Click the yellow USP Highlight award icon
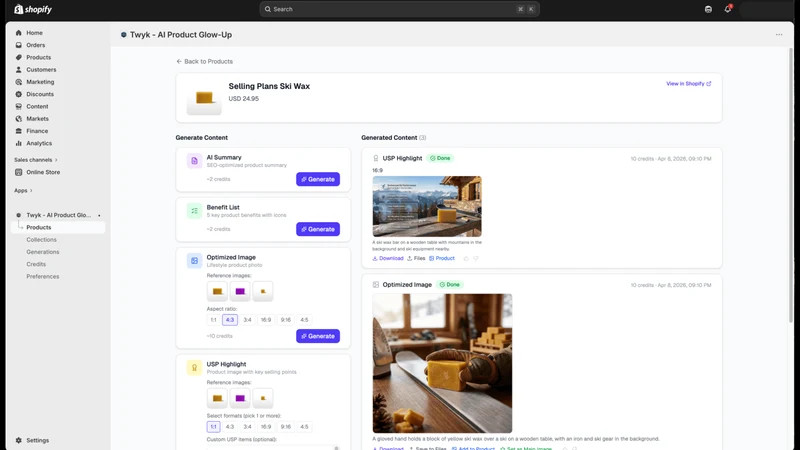 pyautogui.click(x=194, y=367)
